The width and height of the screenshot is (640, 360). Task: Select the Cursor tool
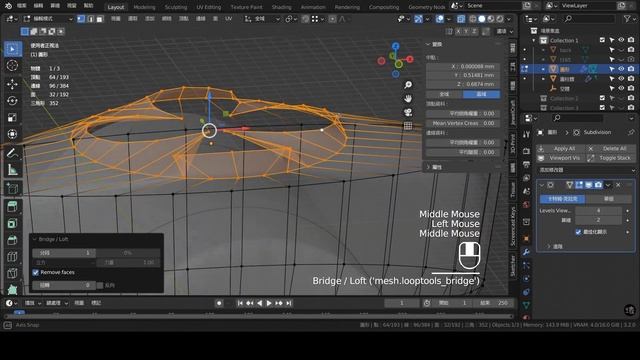pyautogui.click(x=12, y=66)
